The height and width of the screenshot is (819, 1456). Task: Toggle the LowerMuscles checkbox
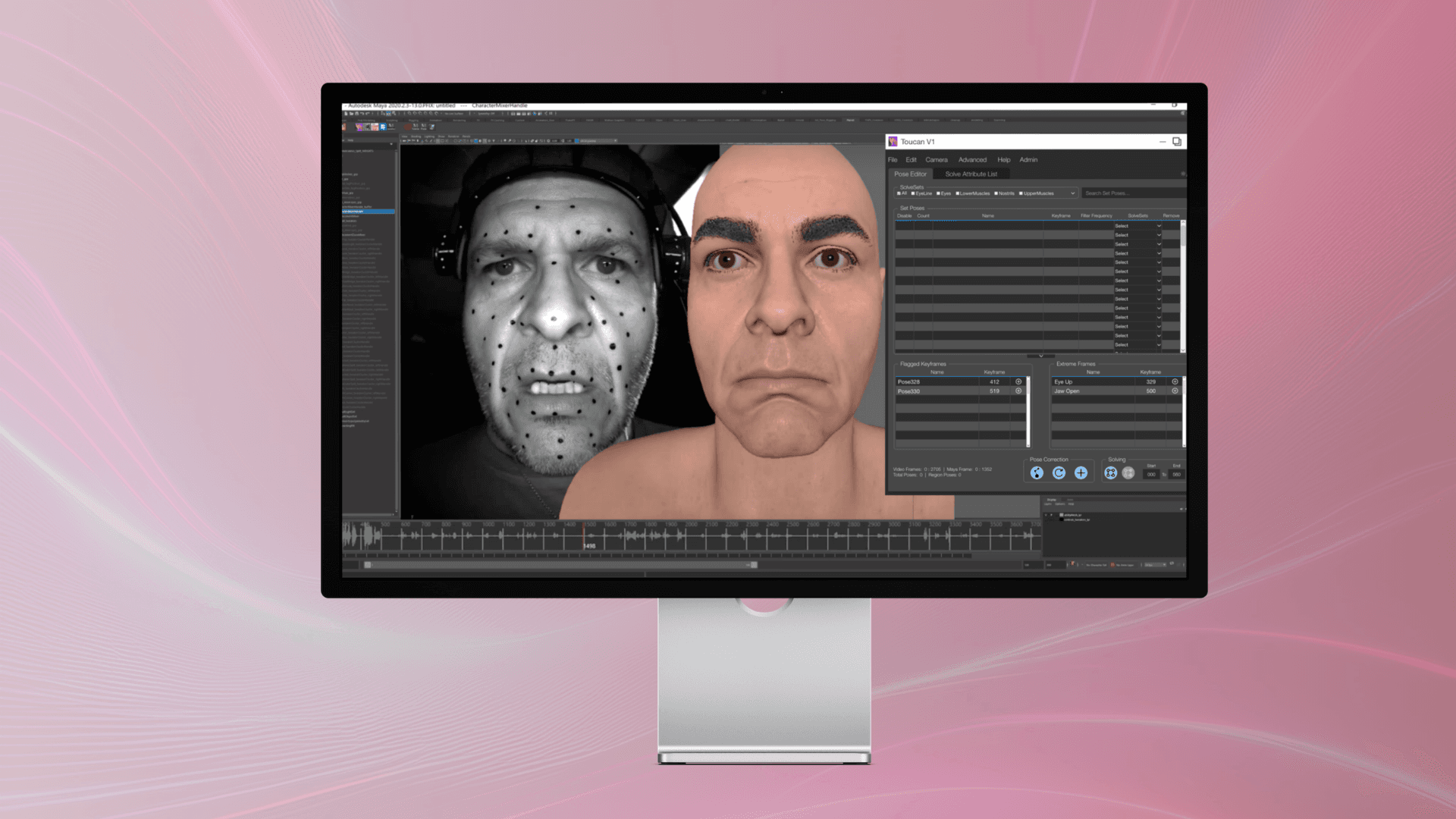pyautogui.click(x=957, y=193)
